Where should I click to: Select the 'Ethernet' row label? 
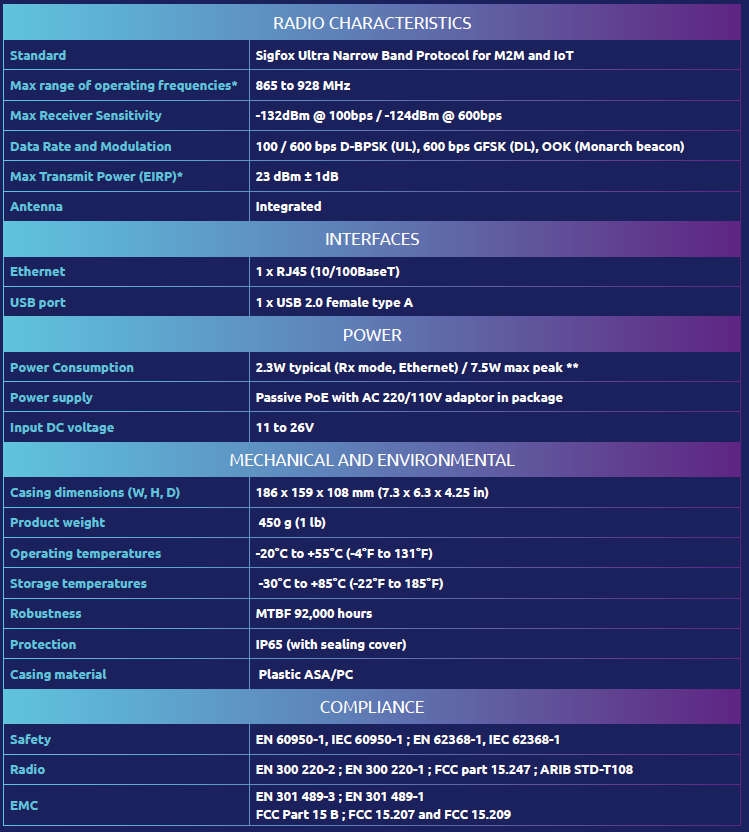pos(38,272)
